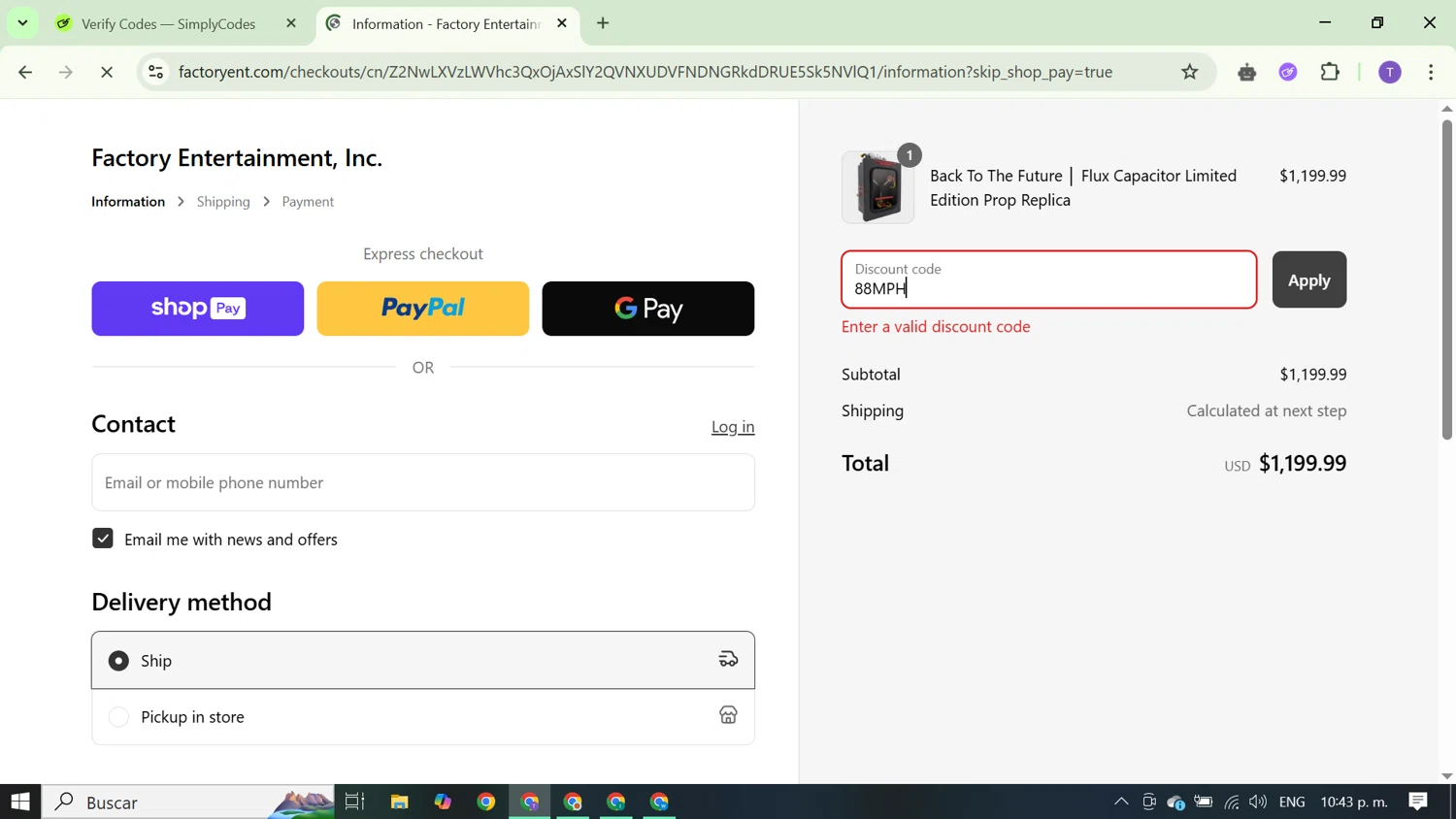1456x819 pixels.
Task: Click the total amount $1,199.99
Action: [1303, 464]
